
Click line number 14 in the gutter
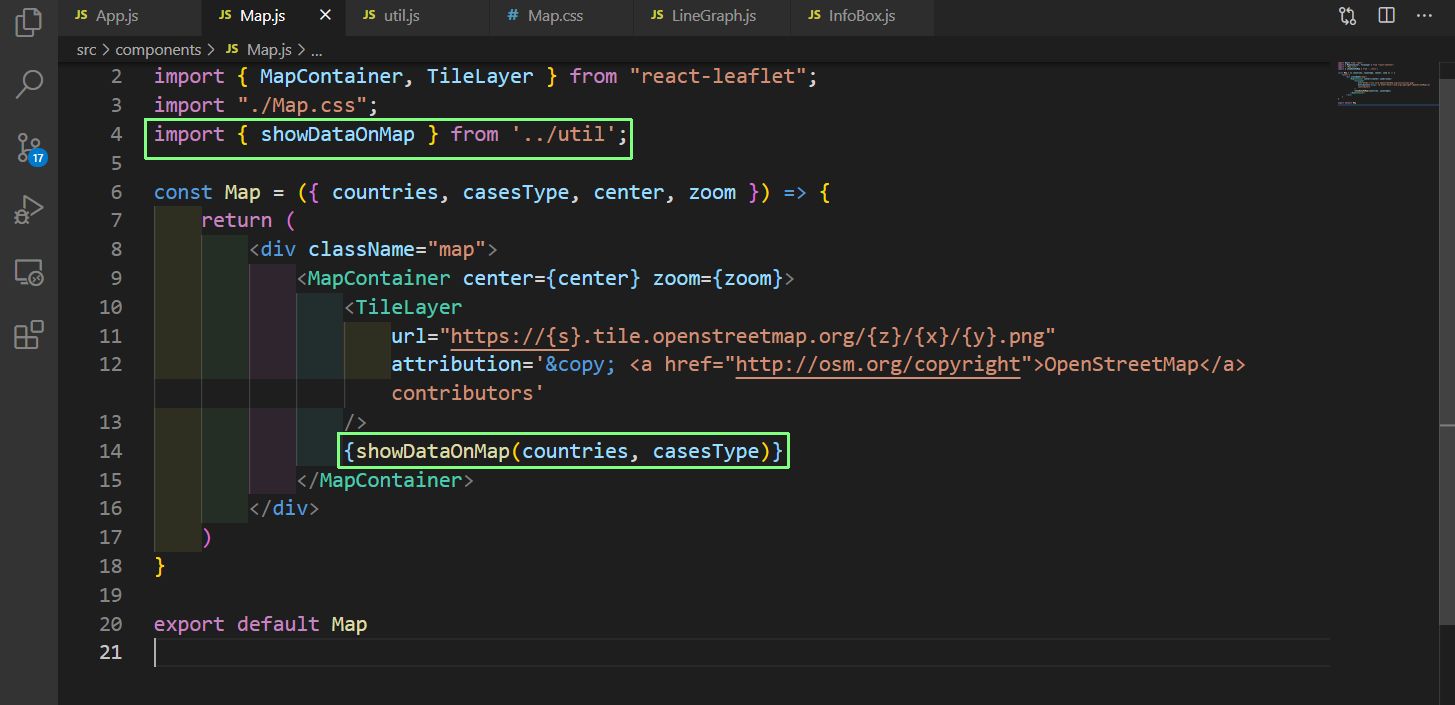pyautogui.click(x=111, y=451)
